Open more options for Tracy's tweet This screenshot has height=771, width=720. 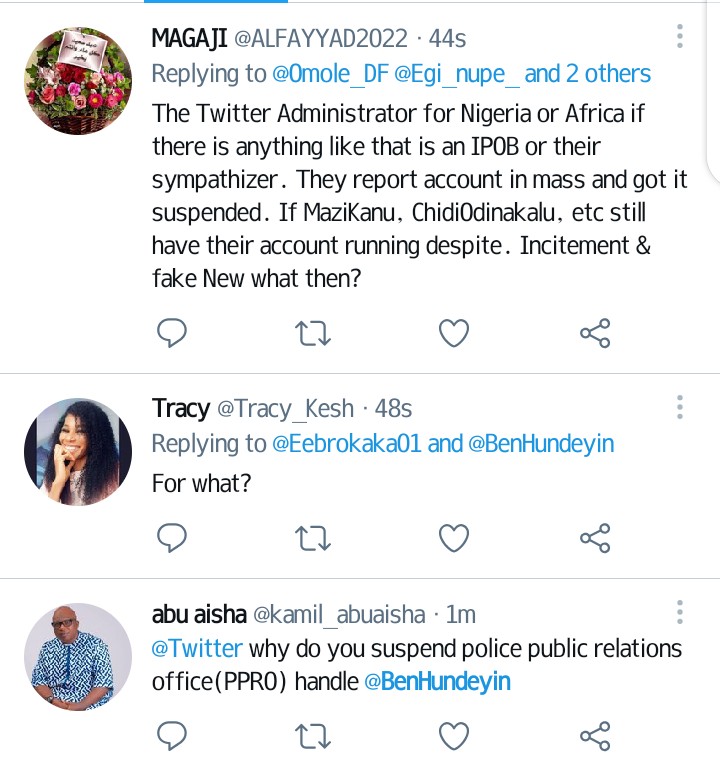(x=680, y=407)
